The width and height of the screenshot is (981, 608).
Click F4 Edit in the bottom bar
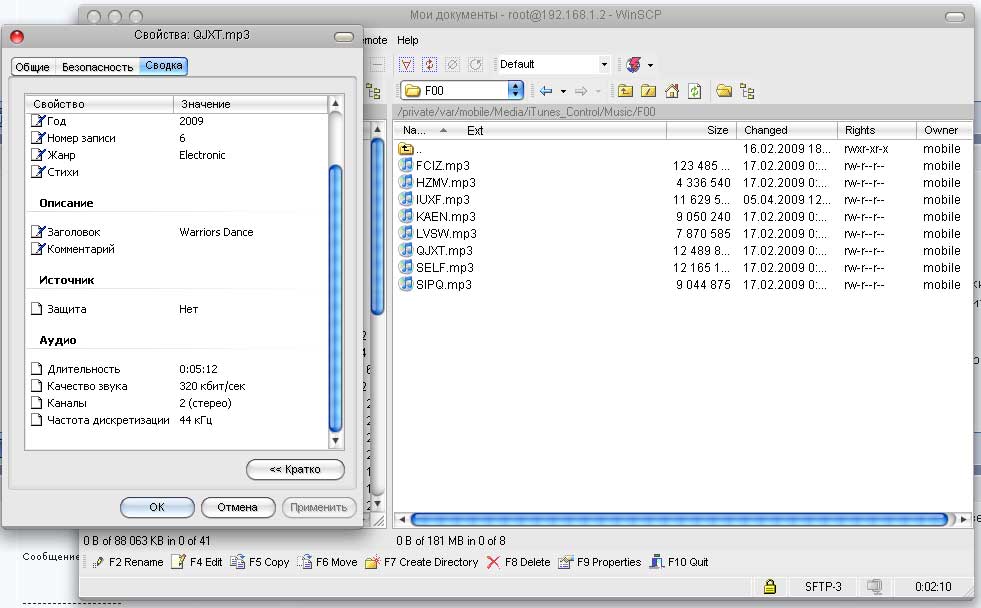coord(197,562)
